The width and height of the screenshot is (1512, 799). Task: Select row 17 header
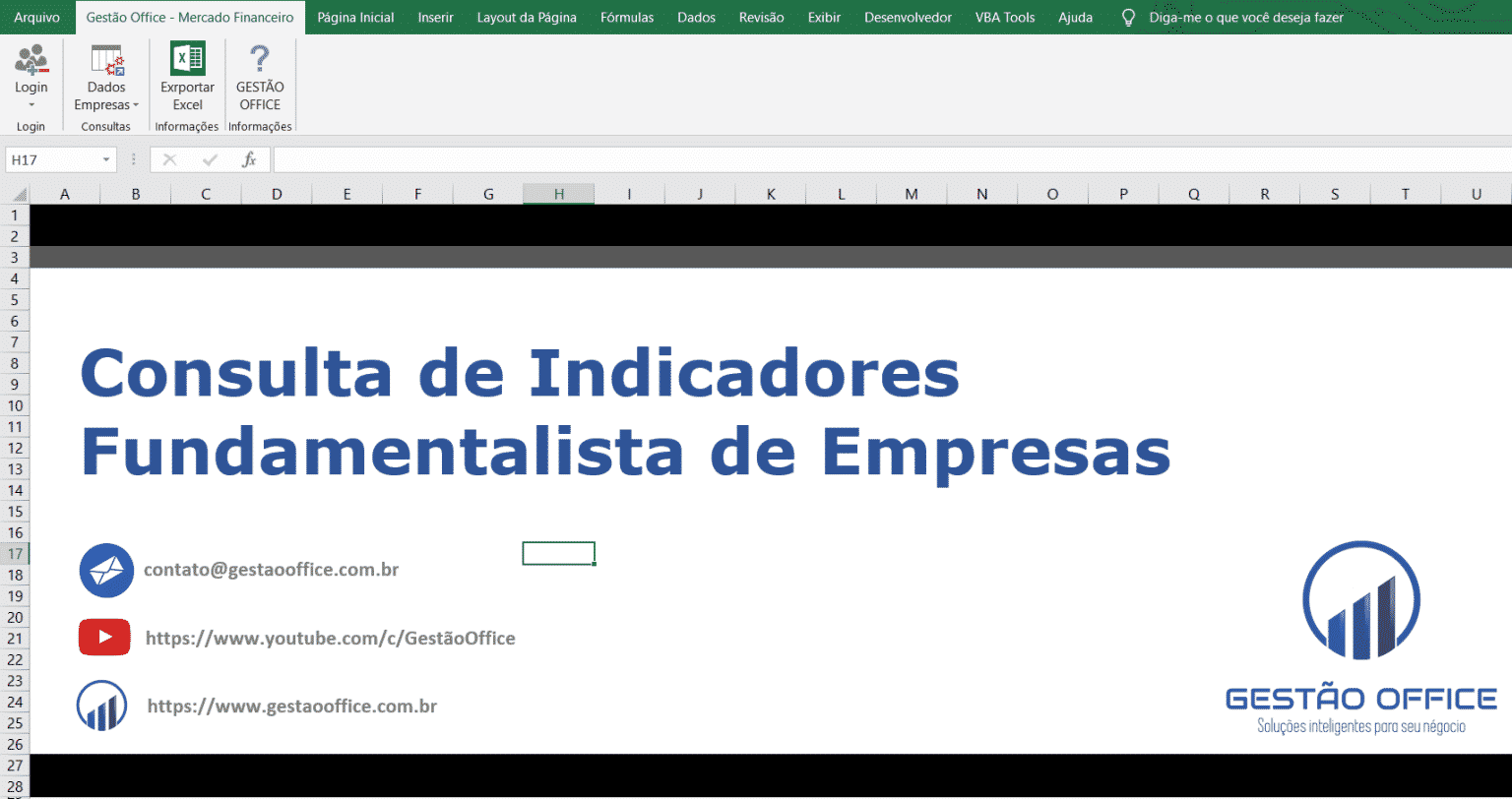coord(15,553)
